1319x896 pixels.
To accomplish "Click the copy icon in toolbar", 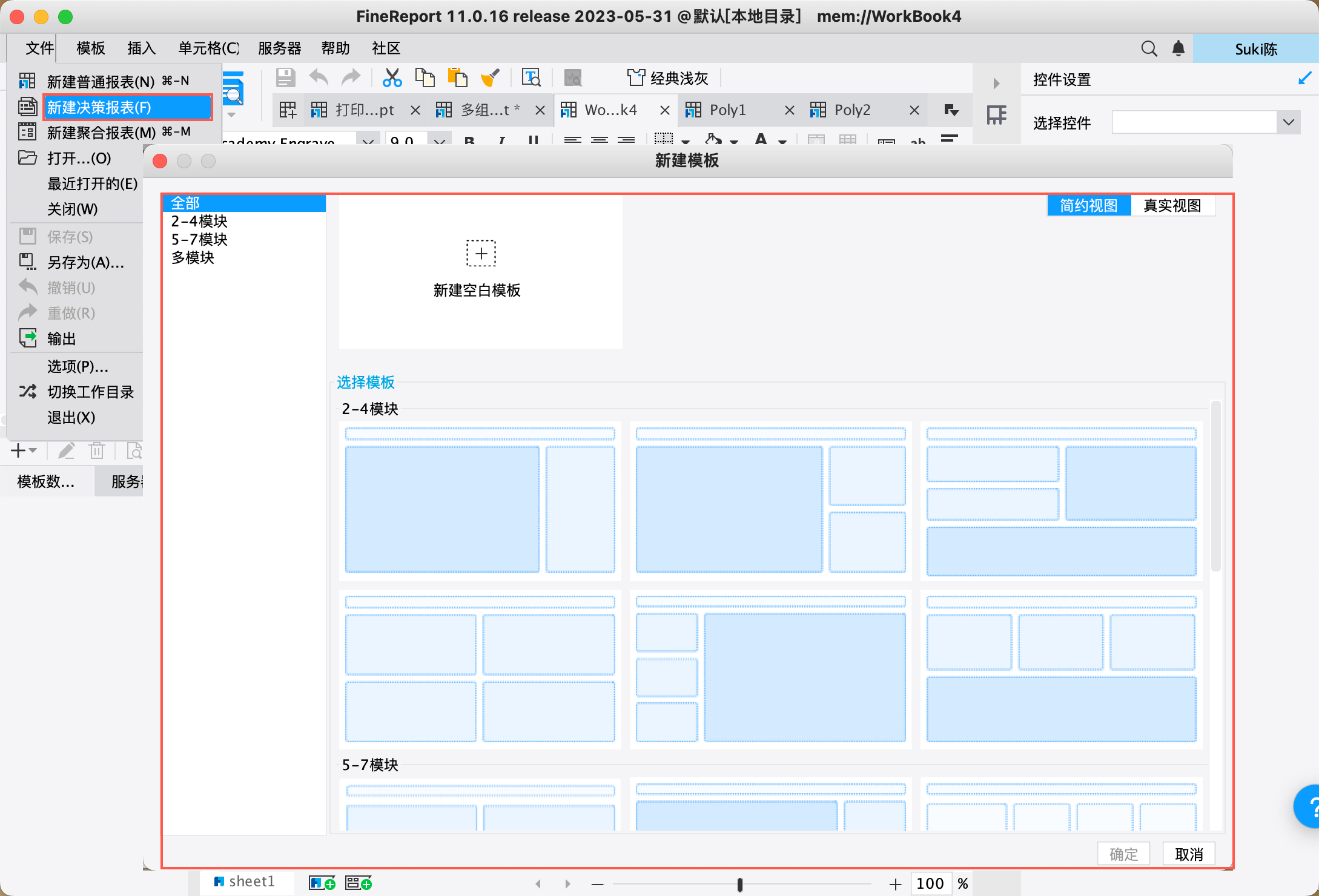I will pos(425,77).
